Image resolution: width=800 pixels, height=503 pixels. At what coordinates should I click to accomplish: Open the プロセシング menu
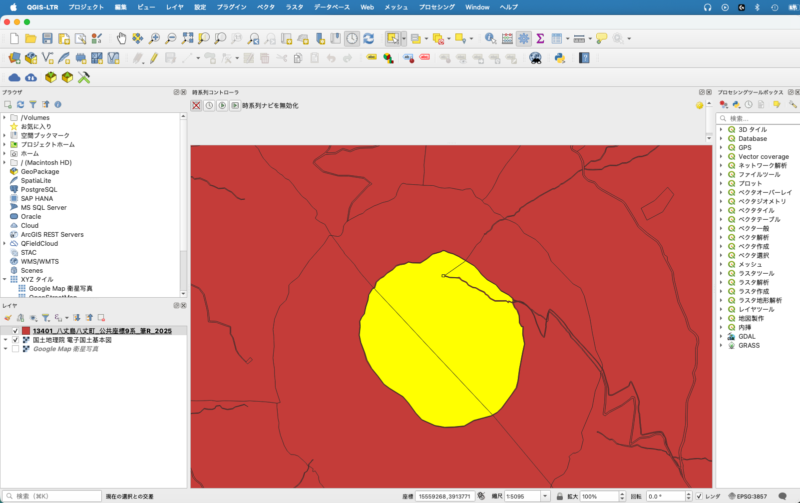click(436, 7)
